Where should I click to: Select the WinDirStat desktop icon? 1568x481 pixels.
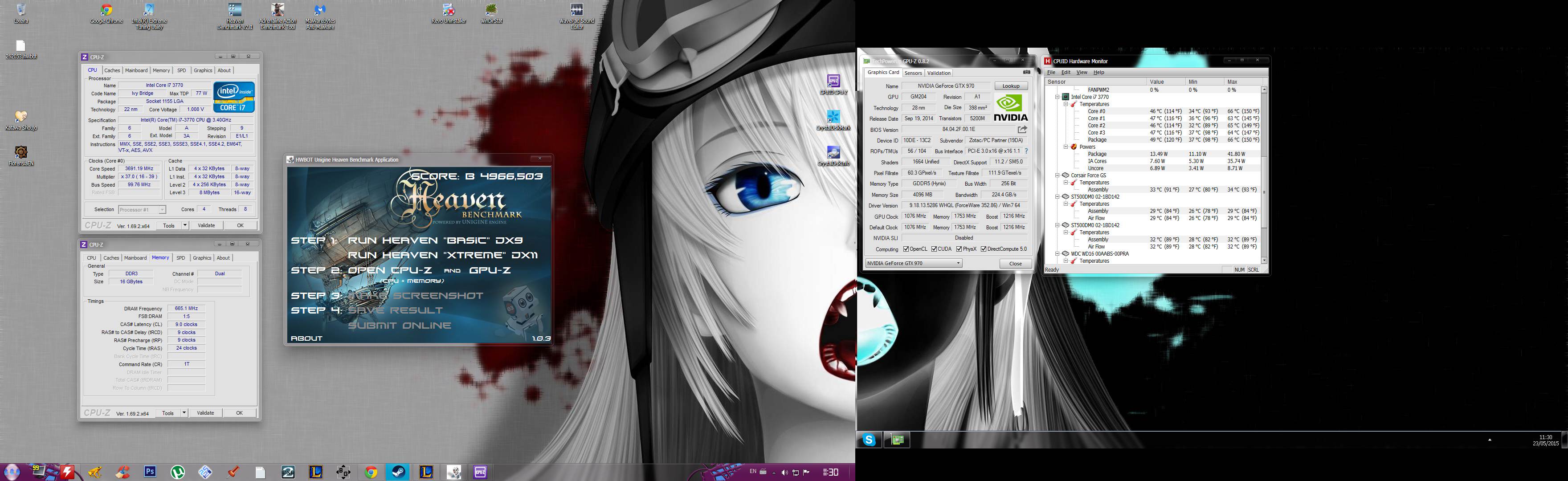tap(491, 13)
